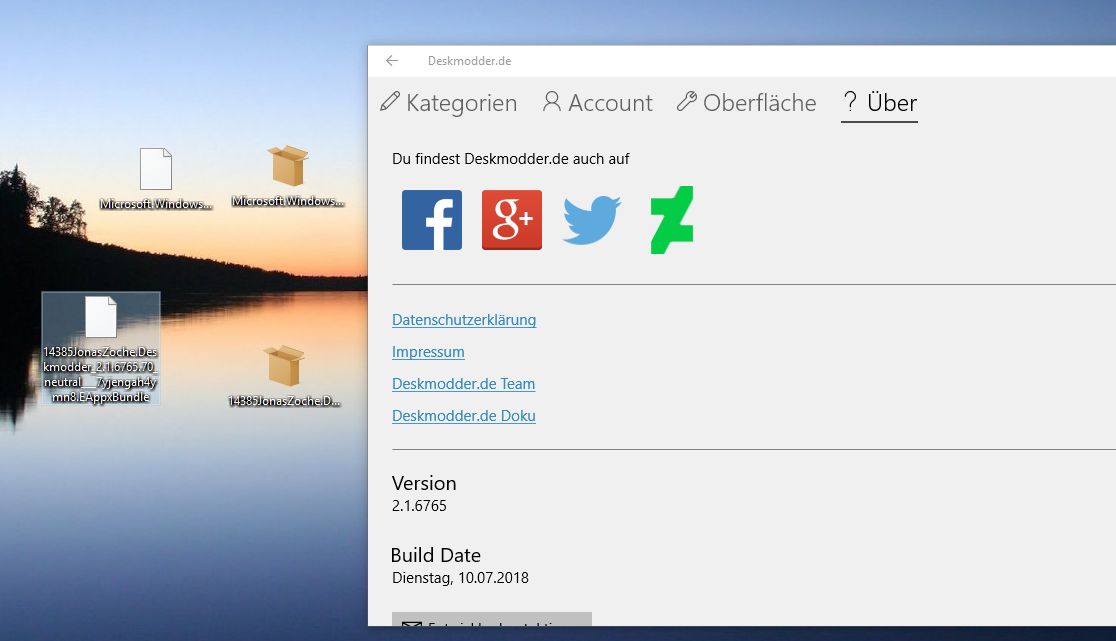The height and width of the screenshot is (641, 1116).
Task: Select the Über tab
Action: click(x=879, y=104)
